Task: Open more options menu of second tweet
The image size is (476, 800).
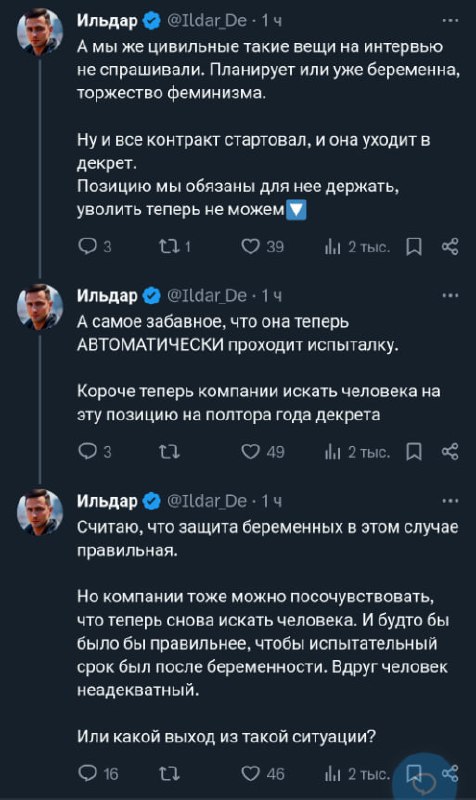Action: [450, 295]
